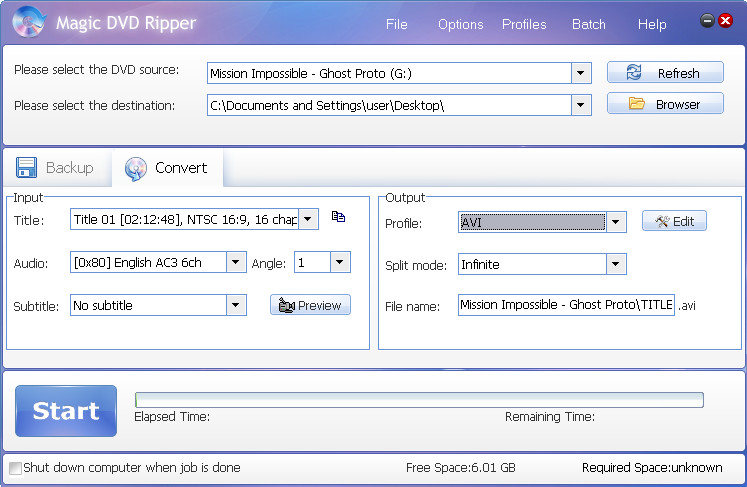Screen dimensions: 747x487
Task: Click the Browser button to choose destination
Action: (665, 104)
